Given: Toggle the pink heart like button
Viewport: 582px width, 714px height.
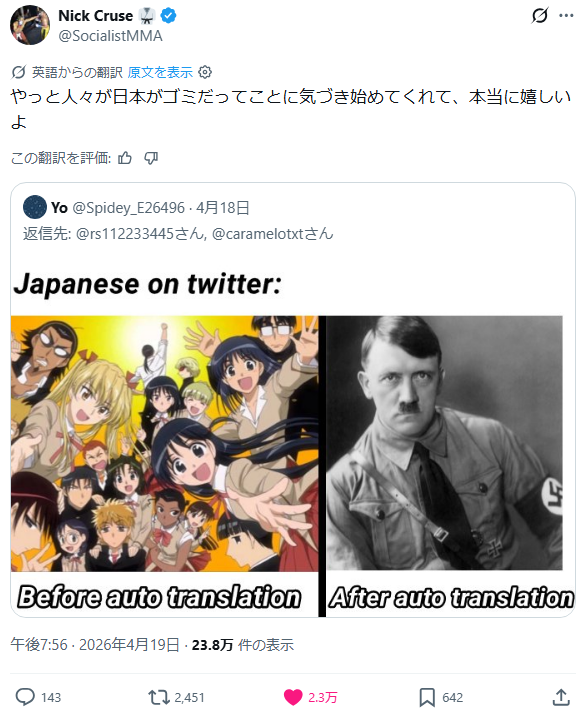Looking at the screenshot, I should [x=293, y=697].
